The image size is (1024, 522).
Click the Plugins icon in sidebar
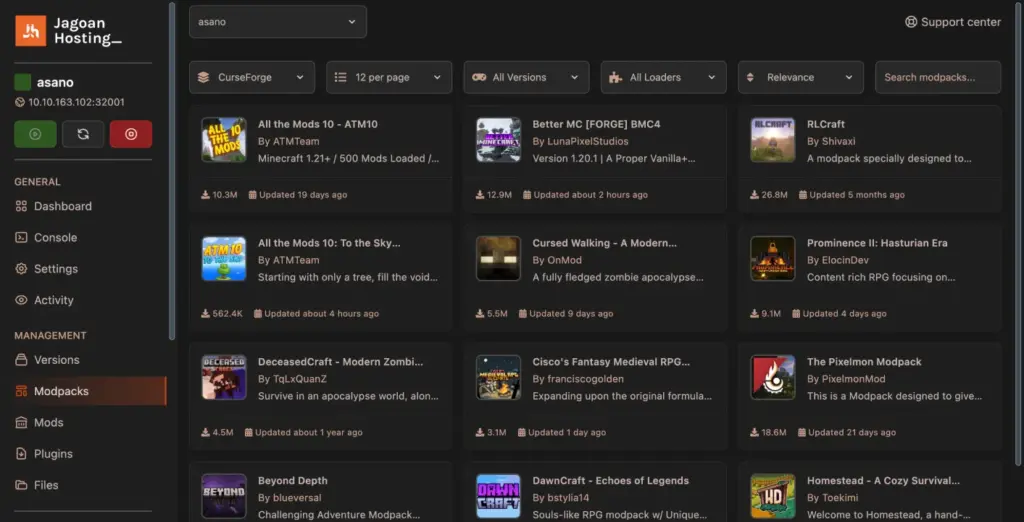[x=22, y=454]
